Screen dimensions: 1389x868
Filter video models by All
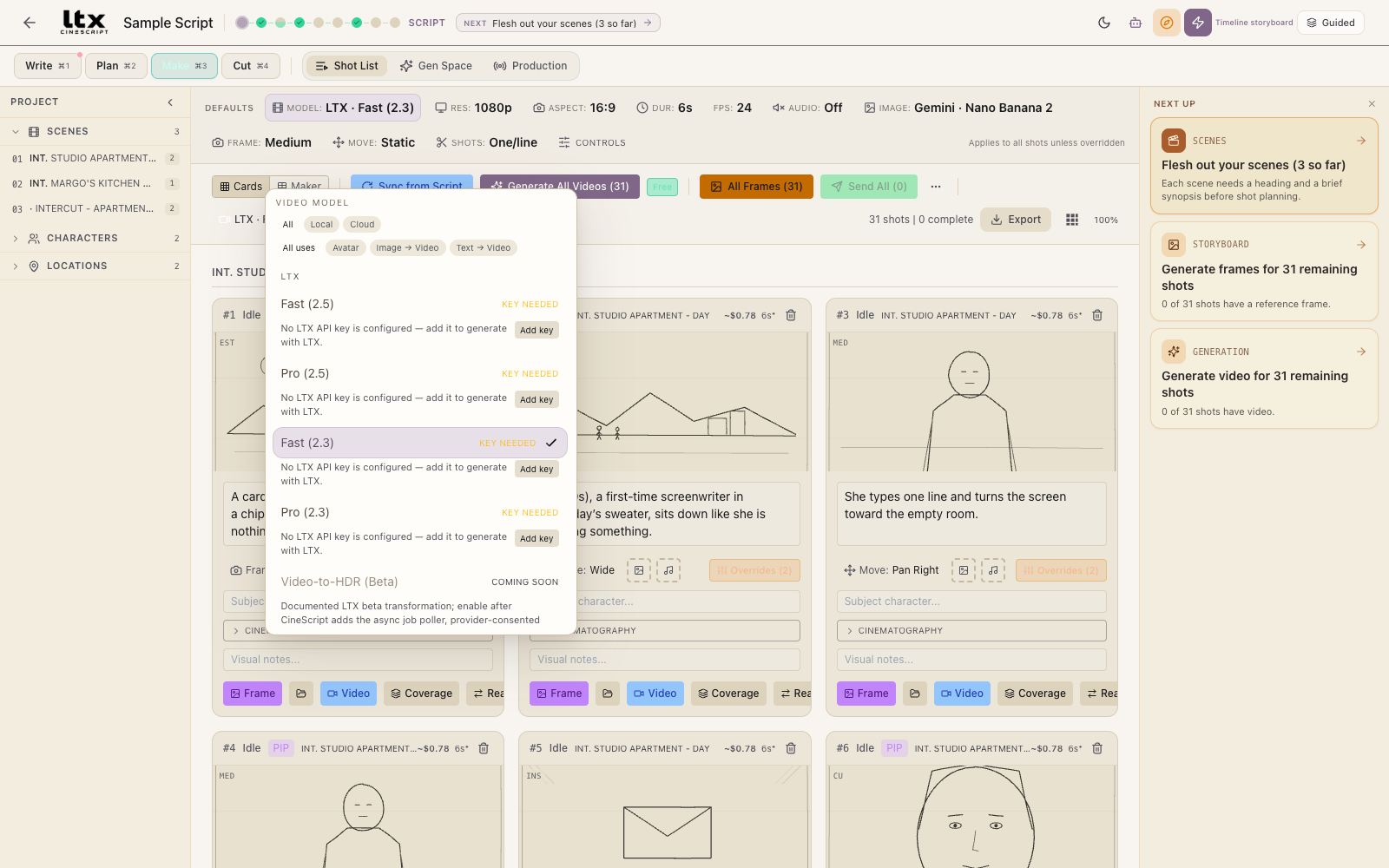coord(288,225)
